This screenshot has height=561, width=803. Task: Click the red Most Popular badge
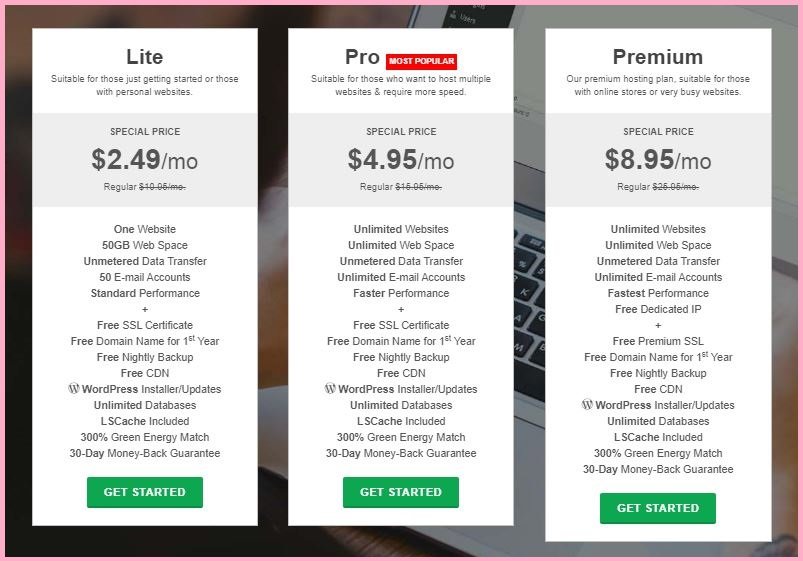point(421,61)
